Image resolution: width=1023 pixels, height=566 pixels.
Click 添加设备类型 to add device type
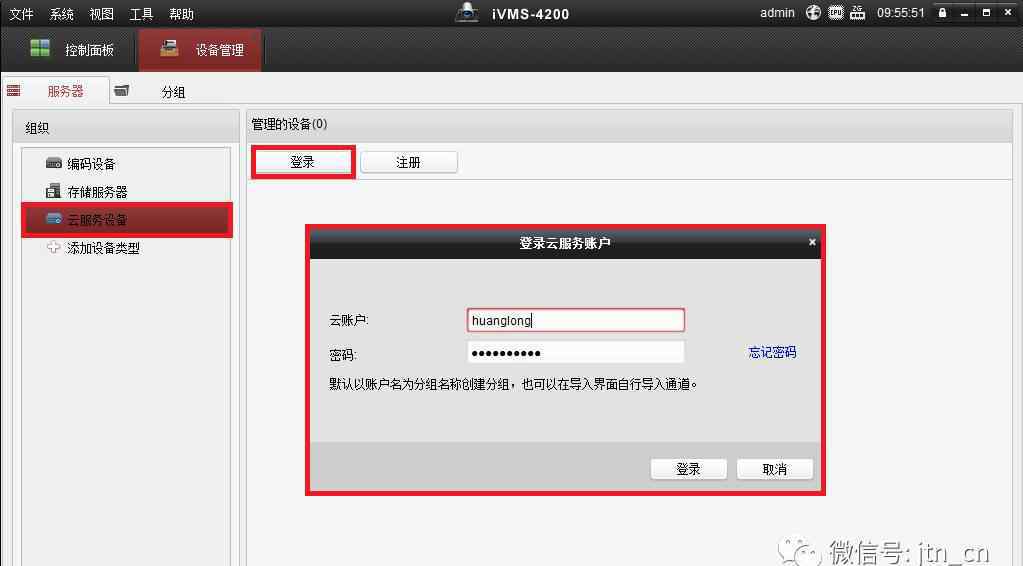(102, 248)
